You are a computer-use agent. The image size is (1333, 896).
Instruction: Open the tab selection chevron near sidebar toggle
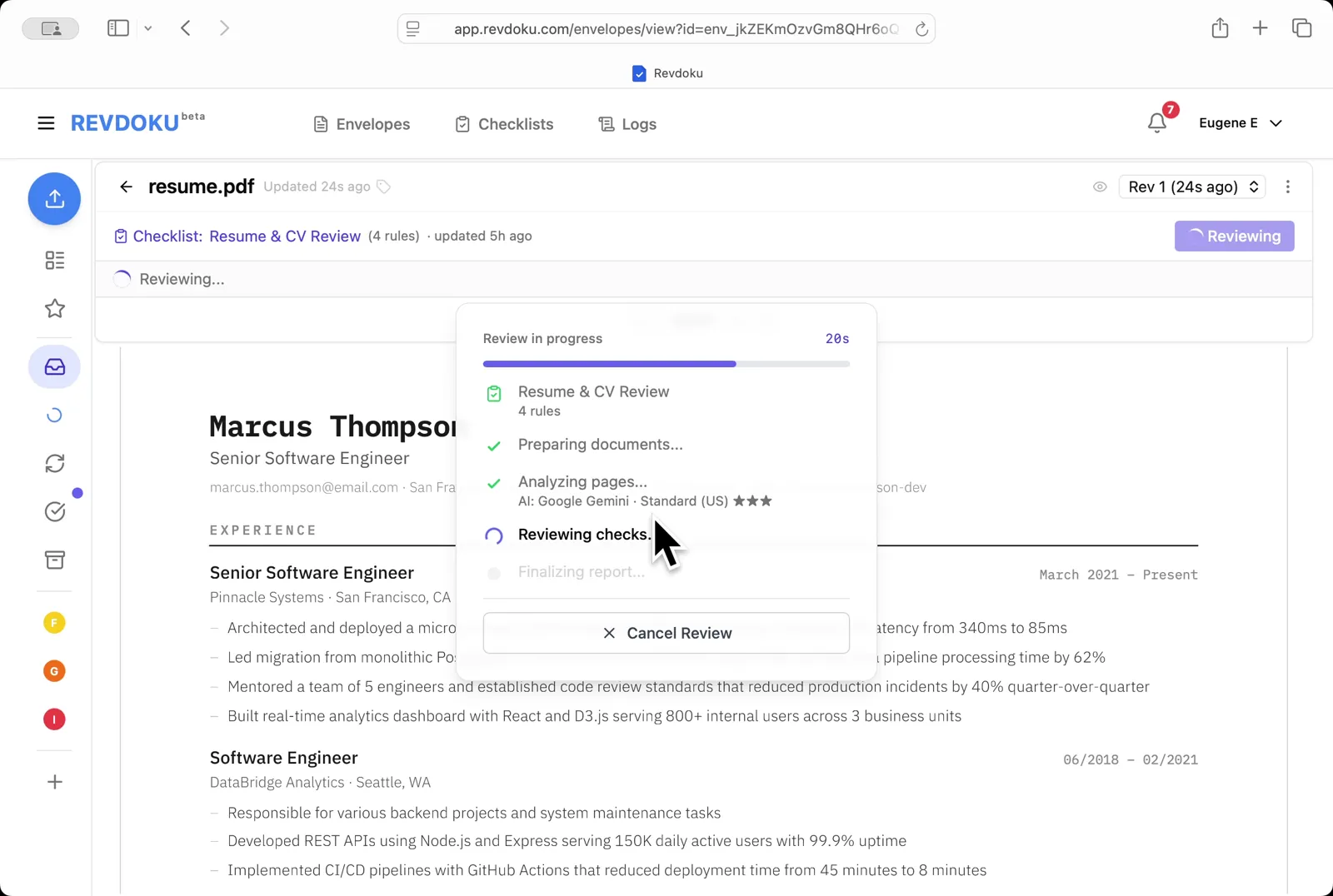(148, 27)
